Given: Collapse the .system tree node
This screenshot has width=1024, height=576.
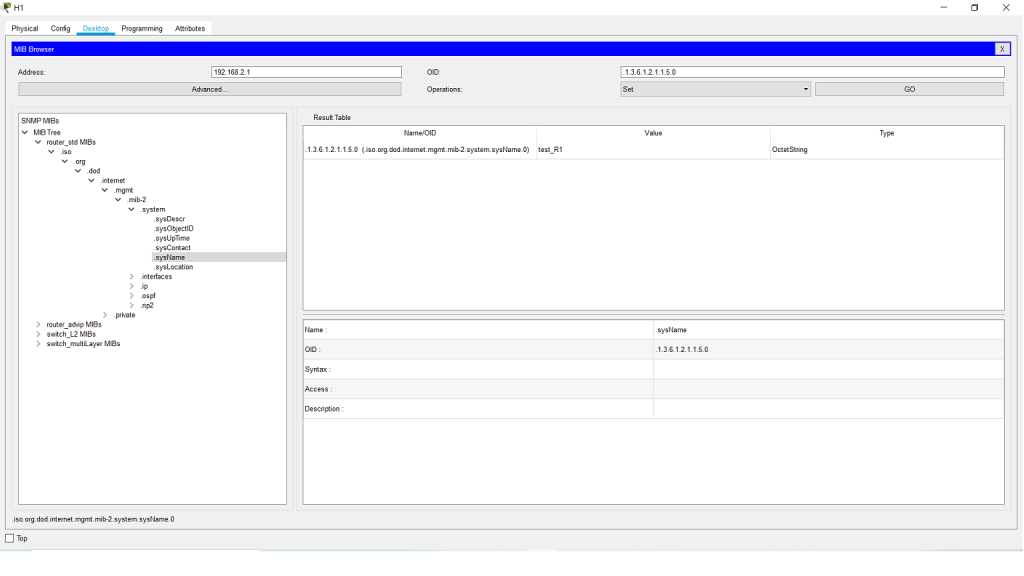Looking at the screenshot, I should coord(132,210).
